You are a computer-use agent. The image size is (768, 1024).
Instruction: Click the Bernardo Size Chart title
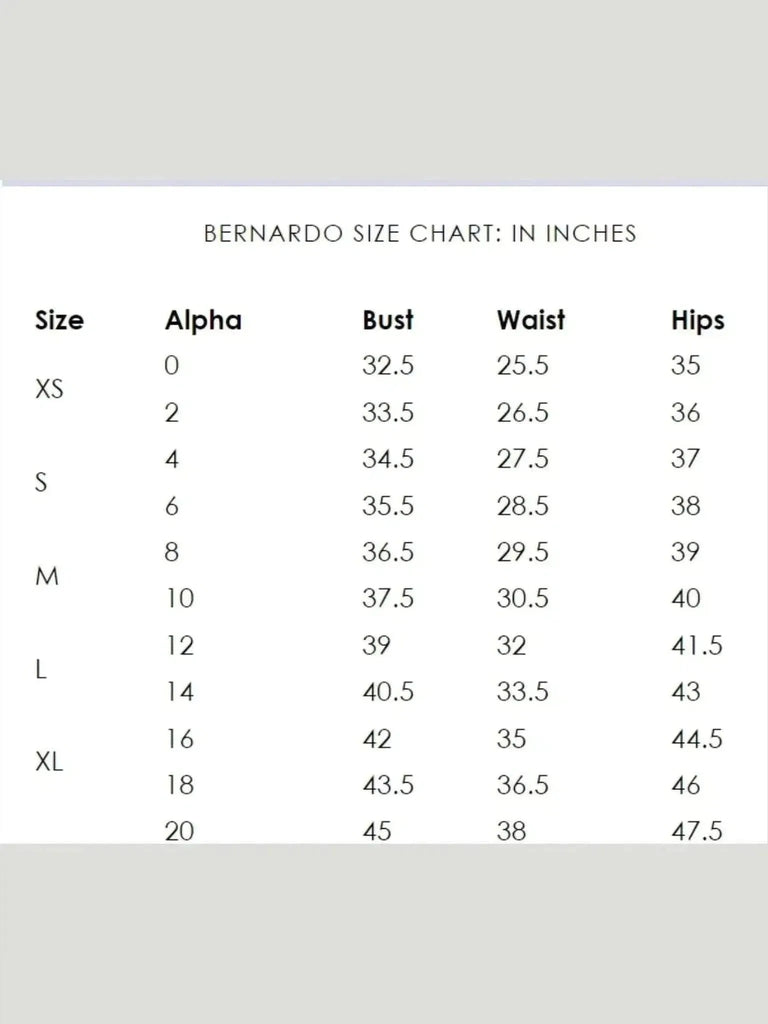420,233
